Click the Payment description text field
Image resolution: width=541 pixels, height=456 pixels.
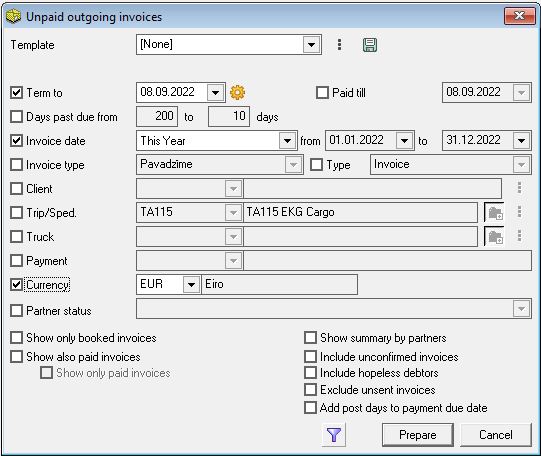[x=387, y=261]
